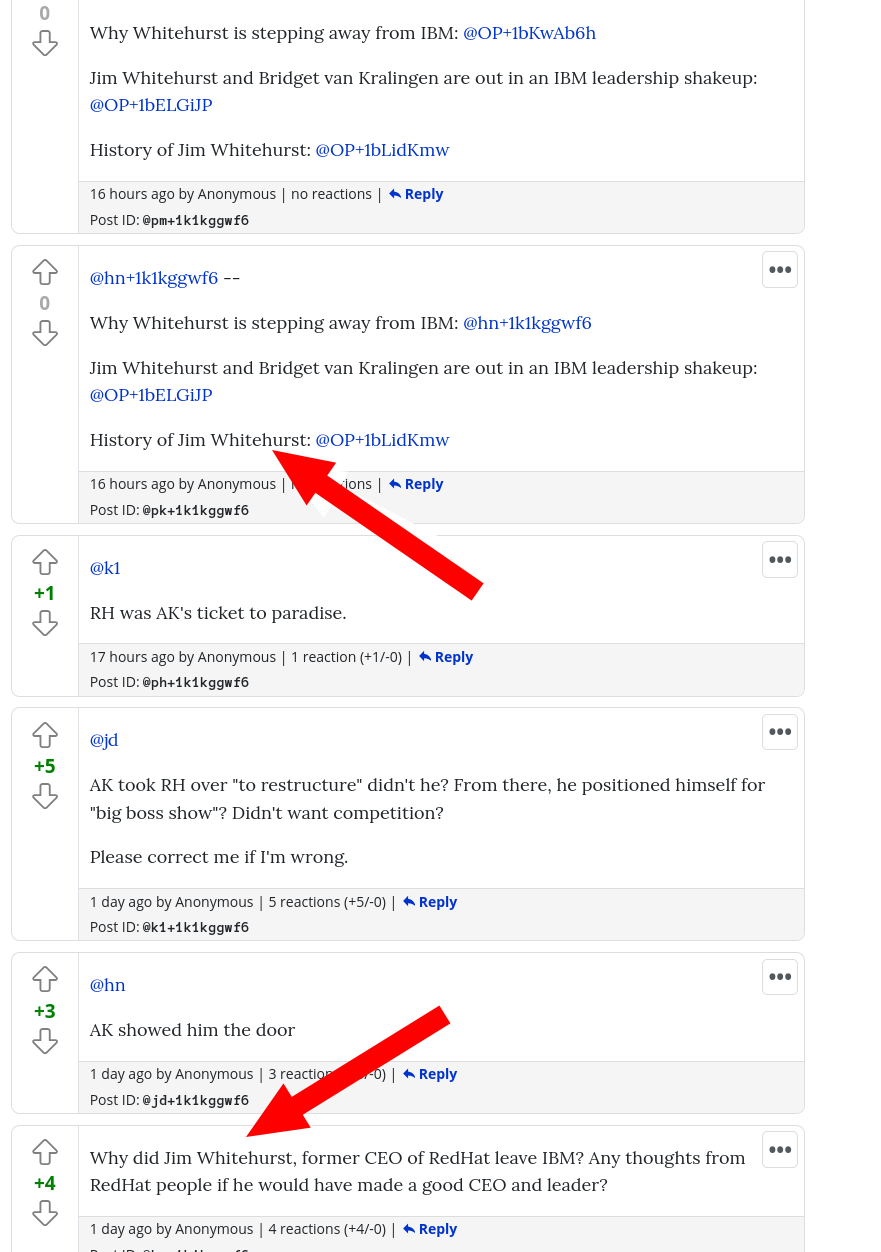Downvote the post with ID @pk+1k1kggwf6
The width and height of the screenshot is (881, 1252).
(x=45, y=333)
